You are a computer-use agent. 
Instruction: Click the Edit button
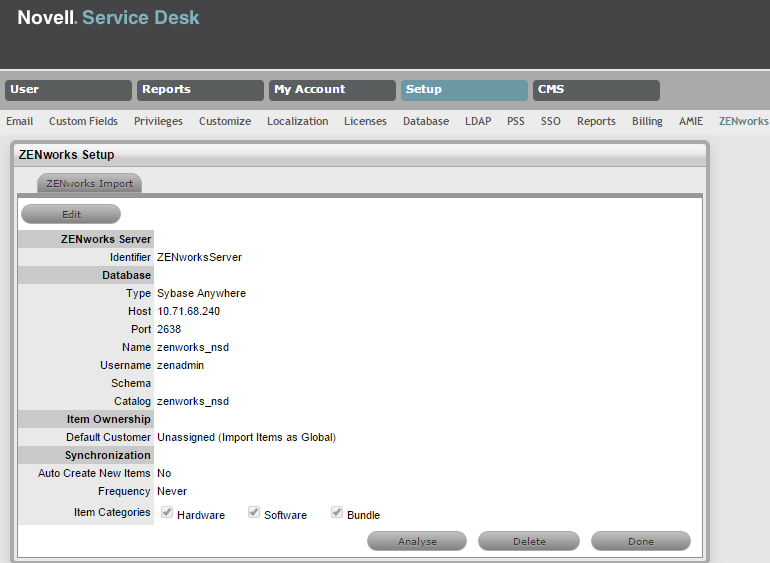click(71, 214)
